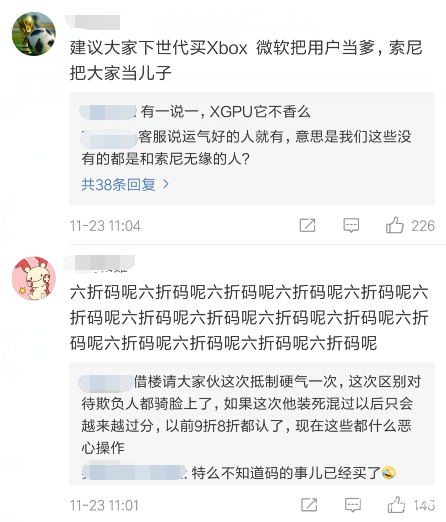The width and height of the screenshot is (446, 522).
Task: Open the second commenter's blurred username
Action: (99, 263)
